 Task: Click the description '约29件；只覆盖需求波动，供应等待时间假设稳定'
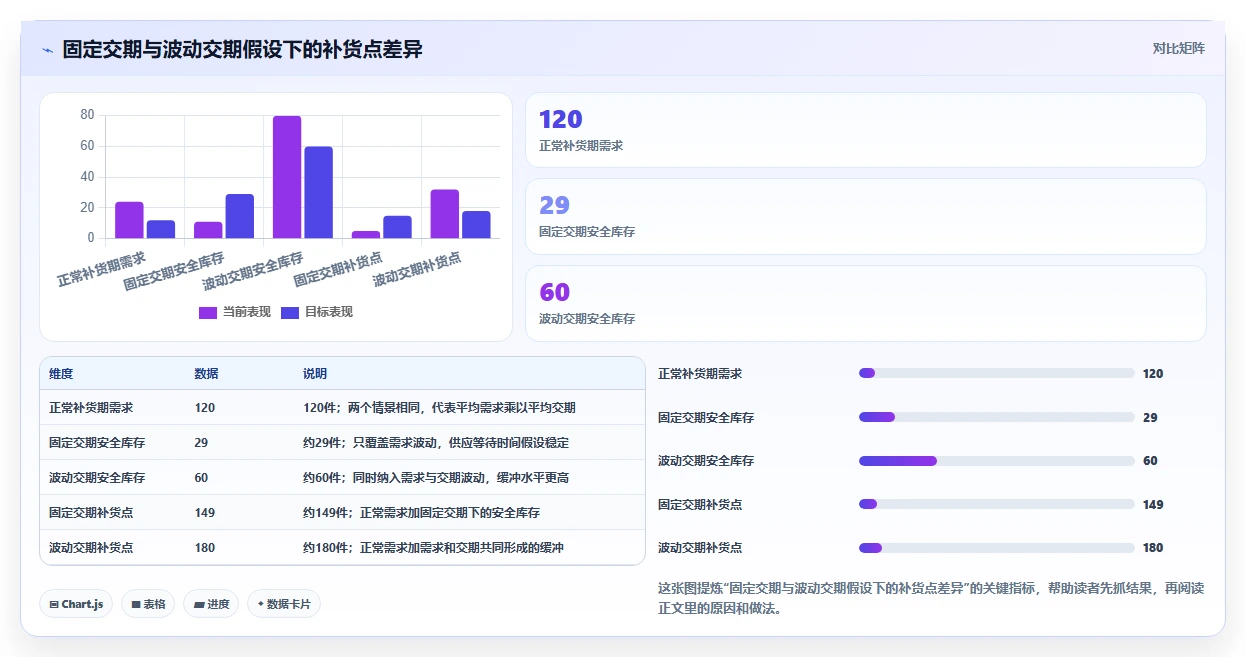point(436,443)
